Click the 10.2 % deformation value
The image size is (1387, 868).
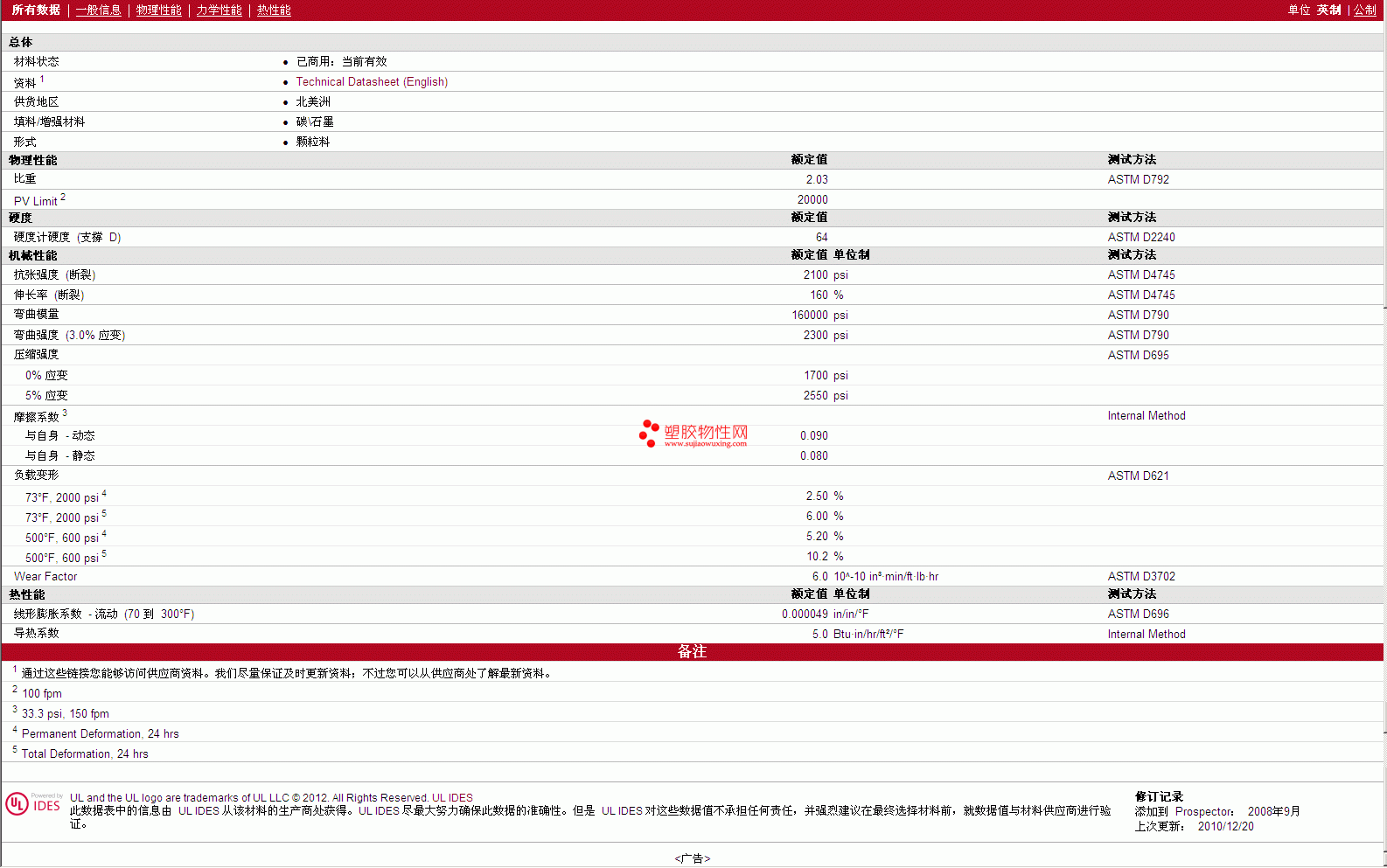tap(825, 556)
